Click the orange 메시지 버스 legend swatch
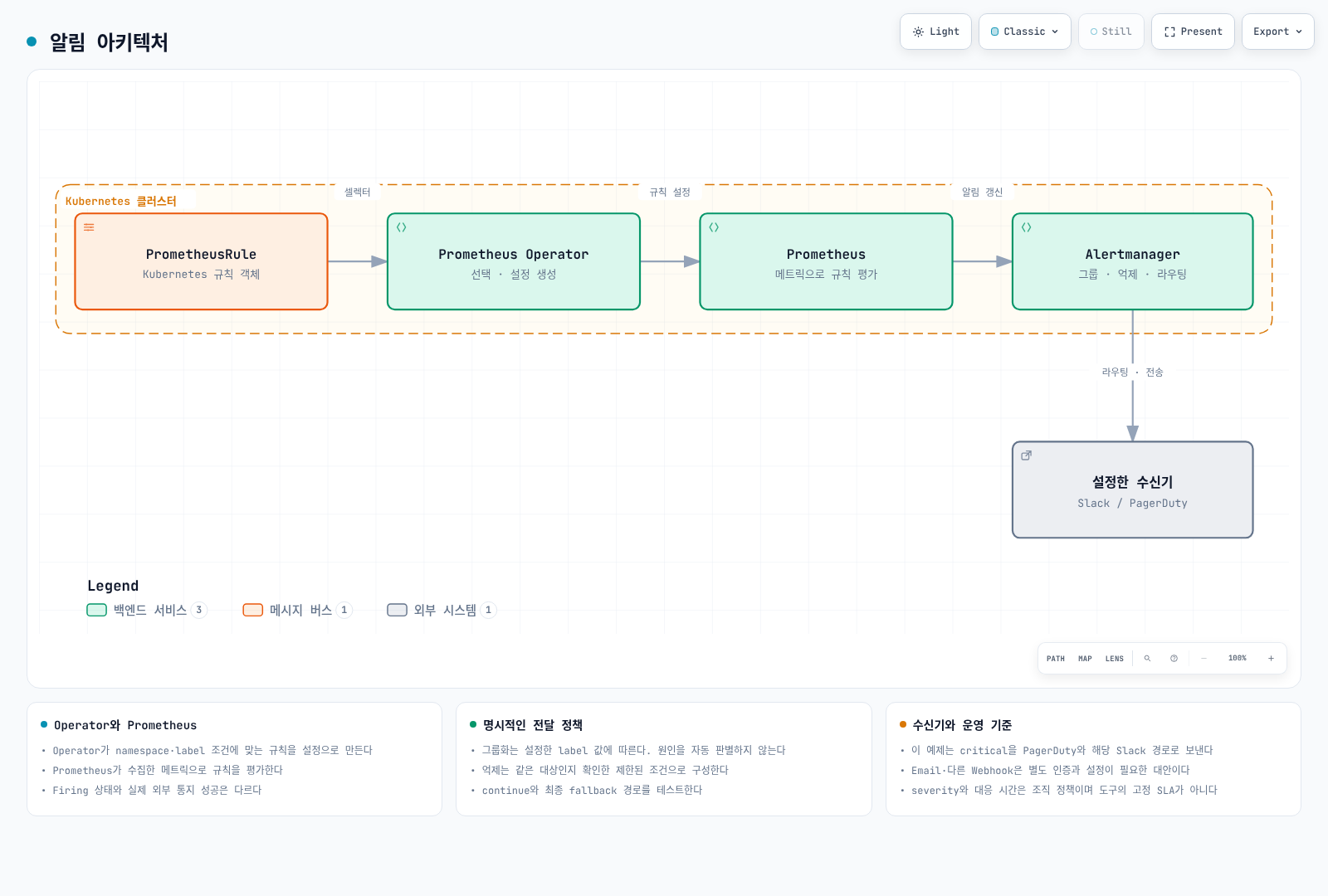1328x896 pixels. (253, 610)
